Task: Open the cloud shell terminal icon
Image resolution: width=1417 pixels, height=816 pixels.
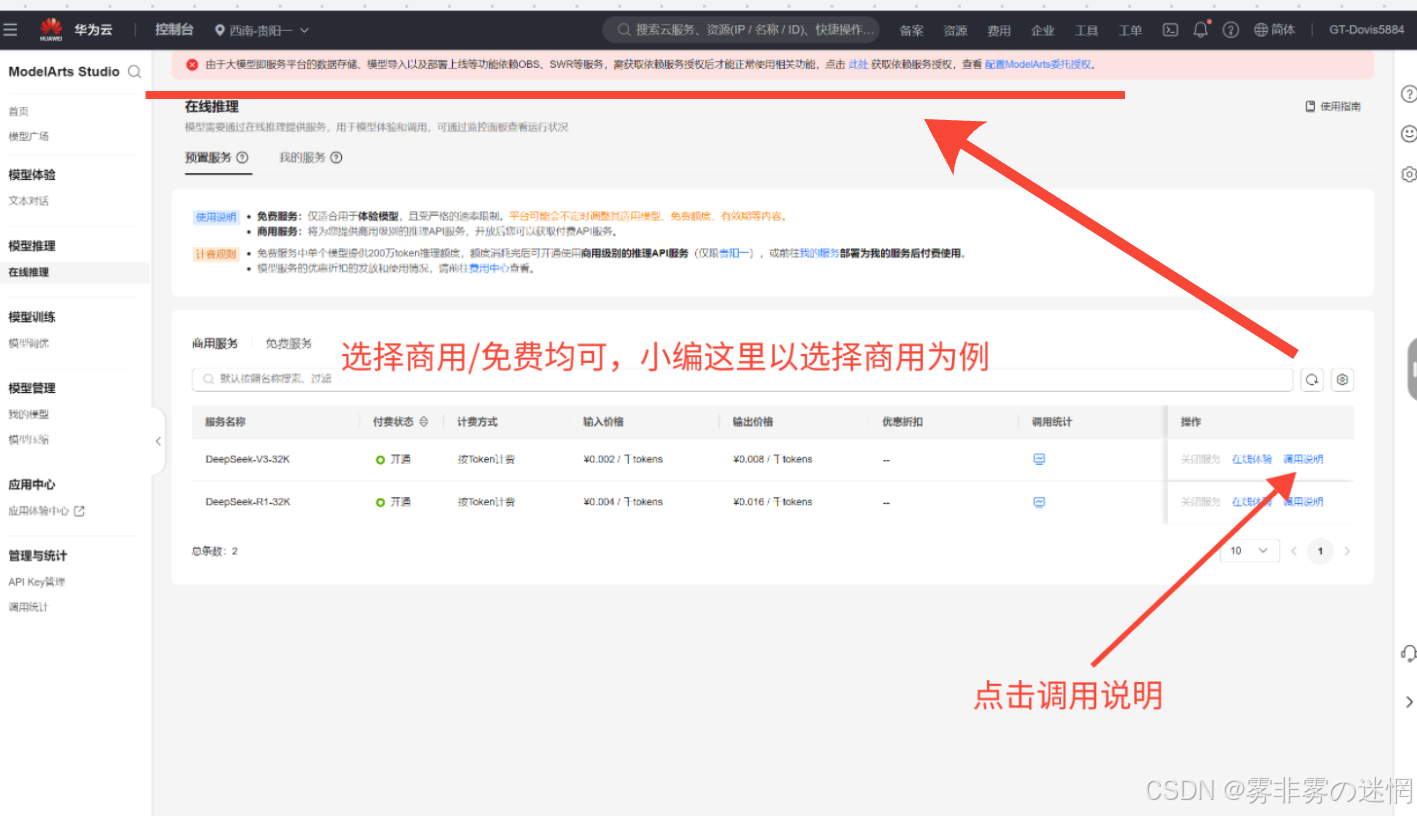Action: click(x=1170, y=30)
